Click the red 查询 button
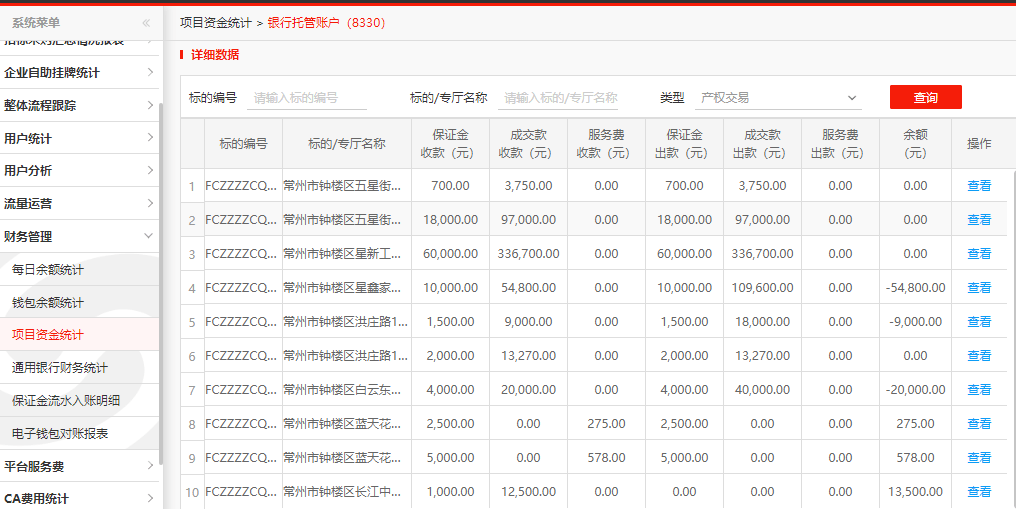 pyautogui.click(x=925, y=97)
